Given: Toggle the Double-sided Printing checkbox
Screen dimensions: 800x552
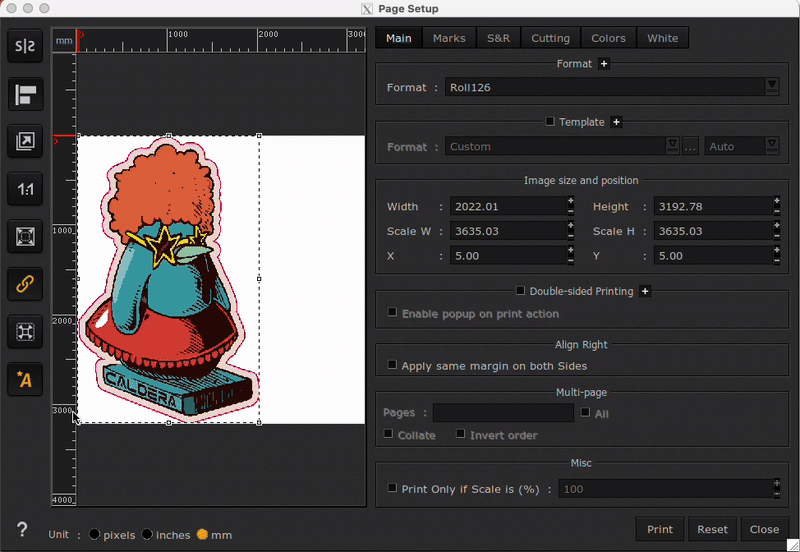Looking at the screenshot, I should (x=520, y=291).
